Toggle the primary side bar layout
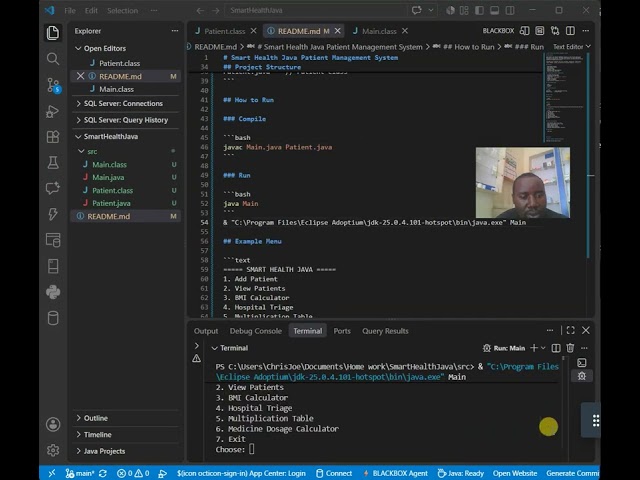 (x=479, y=11)
